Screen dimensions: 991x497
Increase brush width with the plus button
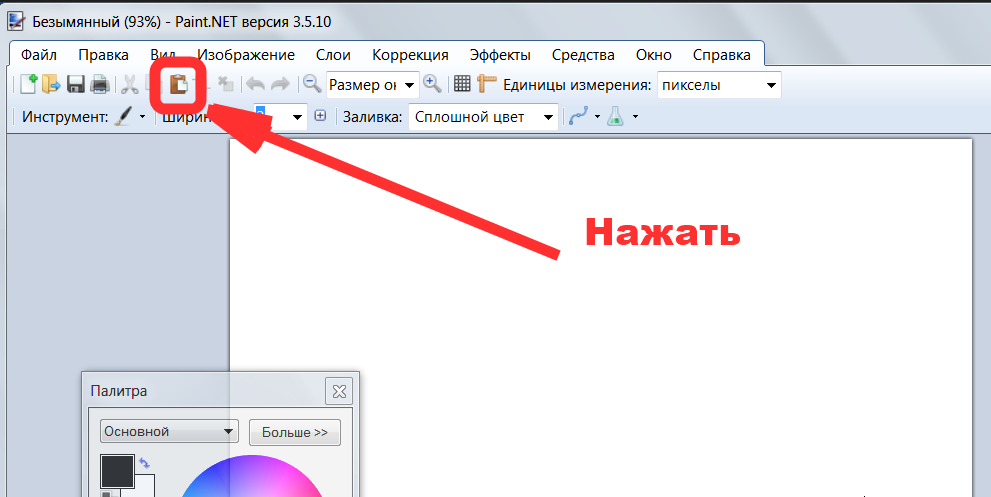(x=320, y=116)
